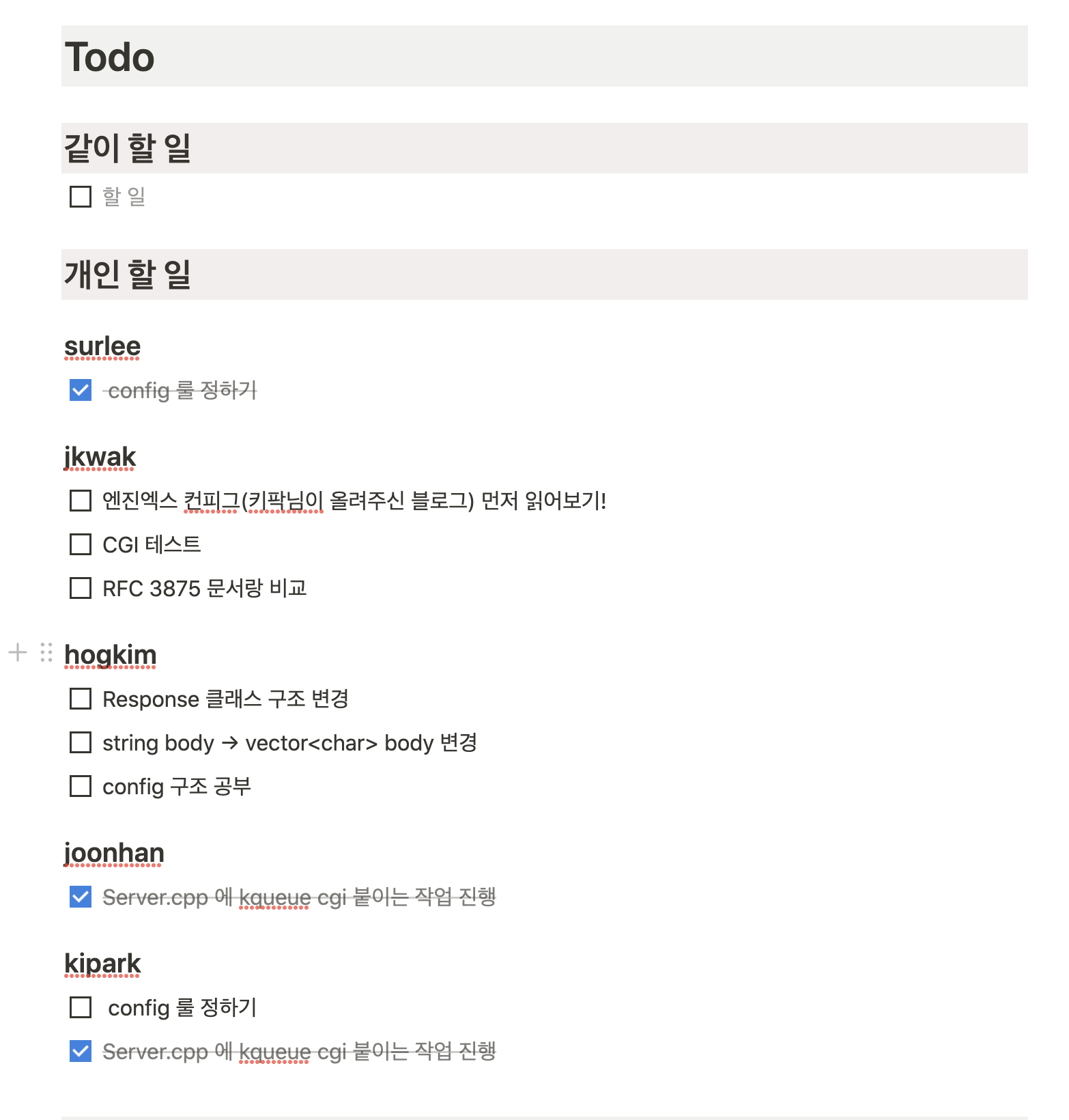The width and height of the screenshot is (1069, 1120).
Task: Check the 엔진엑스 컨피그 읽어보기 checkbox
Action: [81, 501]
